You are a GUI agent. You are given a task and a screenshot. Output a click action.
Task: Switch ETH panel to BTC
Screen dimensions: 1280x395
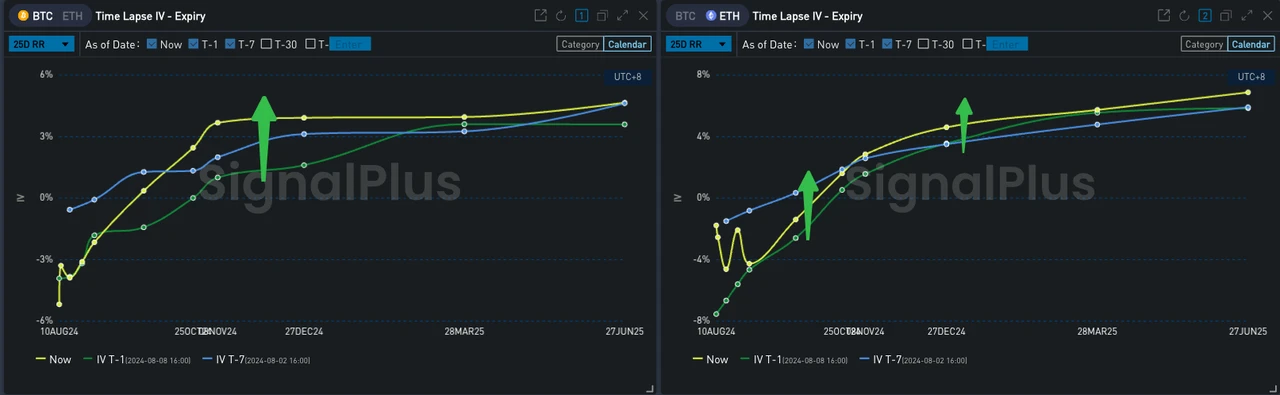click(x=685, y=16)
